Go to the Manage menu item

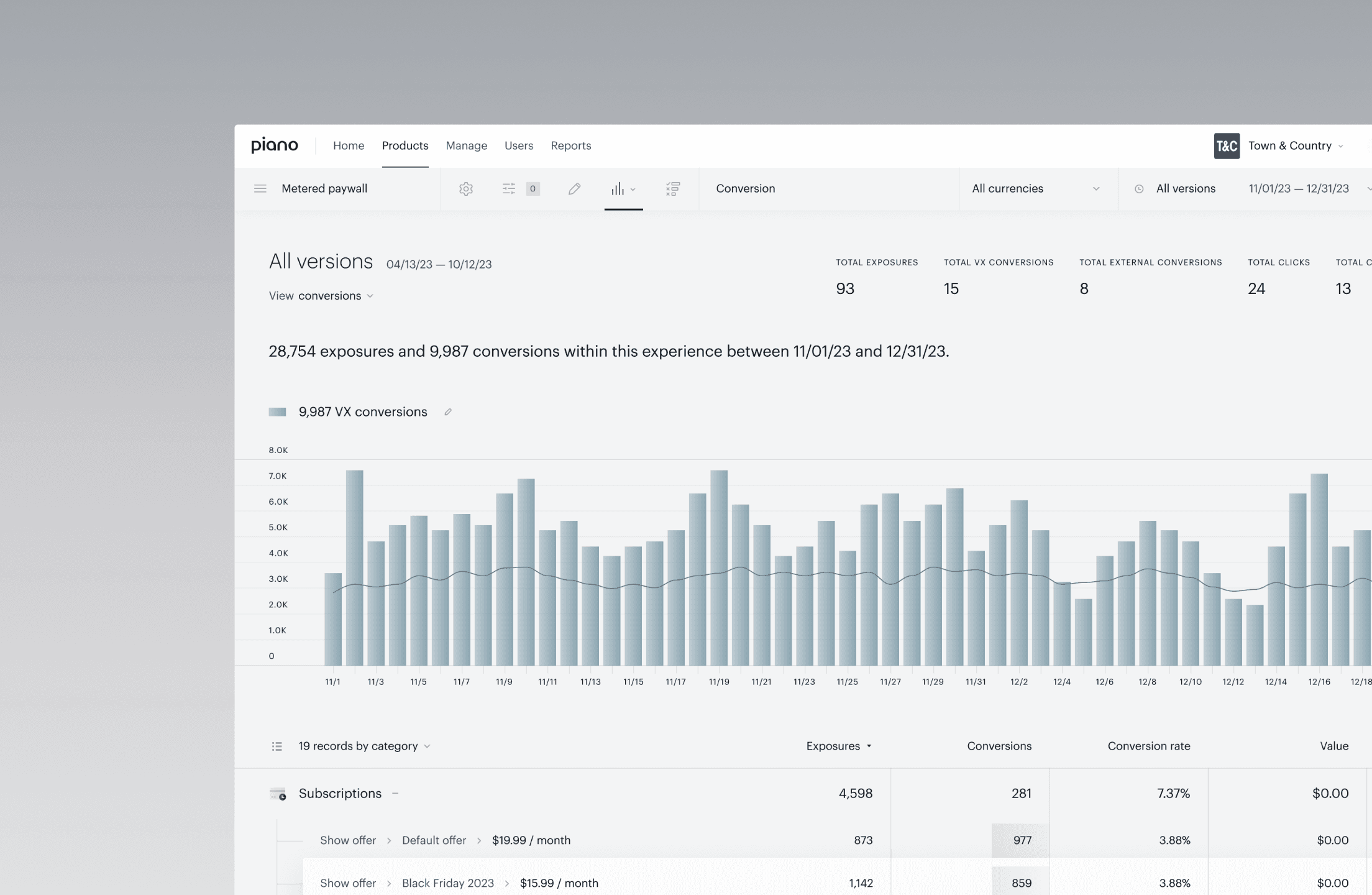point(466,145)
